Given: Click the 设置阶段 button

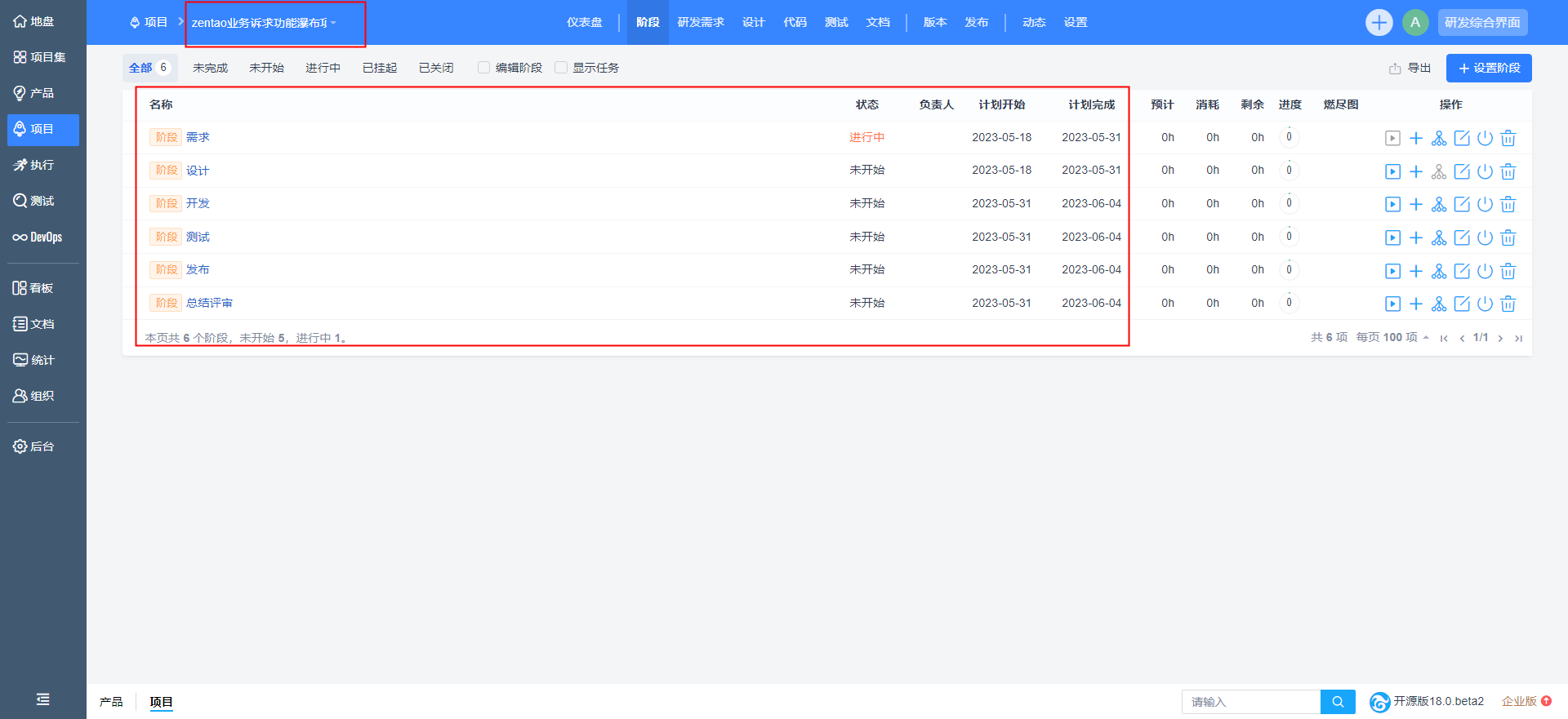Looking at the screenshot, I should pyautogui.click(x=1489, y=69).
